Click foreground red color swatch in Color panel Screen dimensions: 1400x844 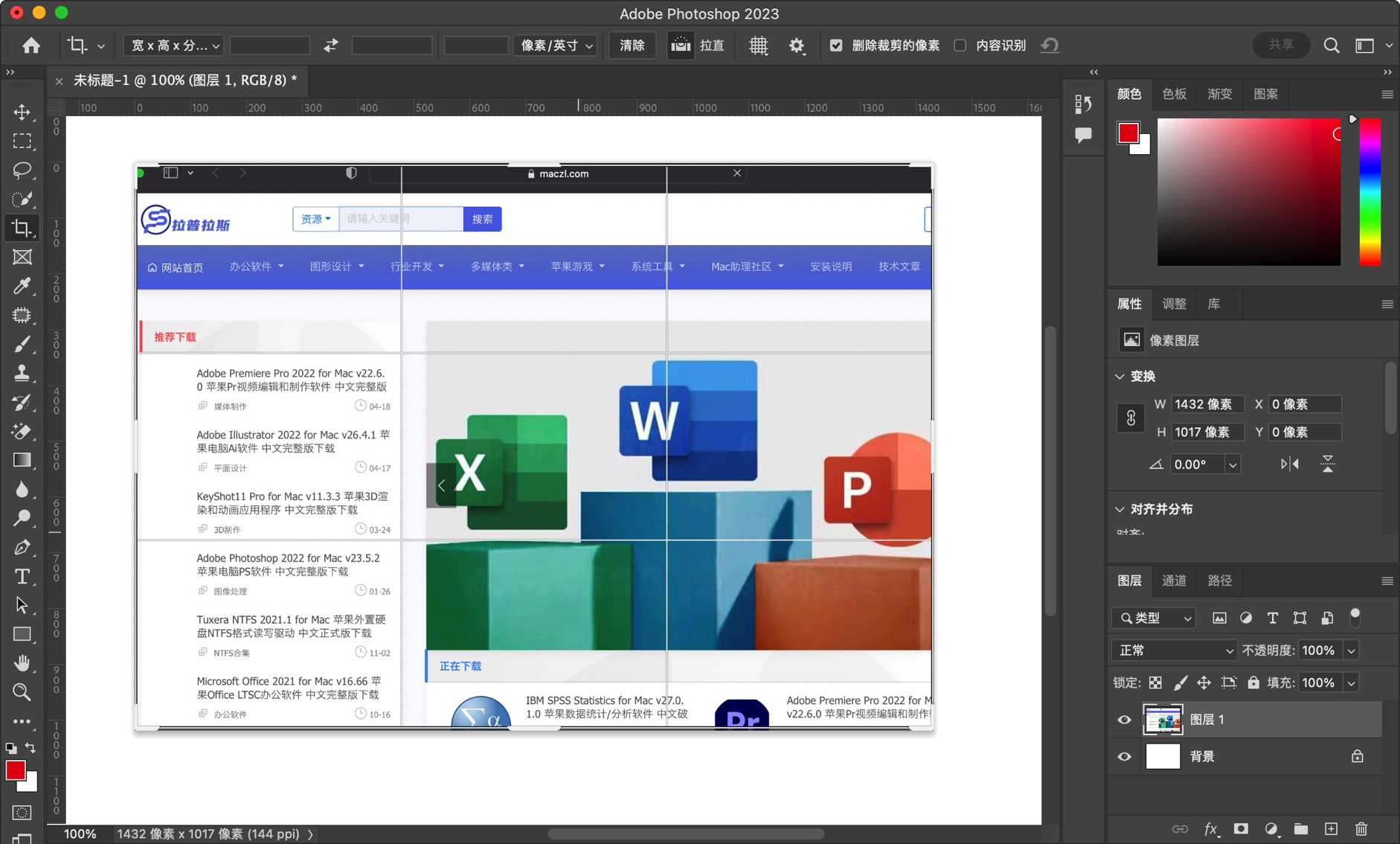pyautogui.click(x=1127, y=132)
